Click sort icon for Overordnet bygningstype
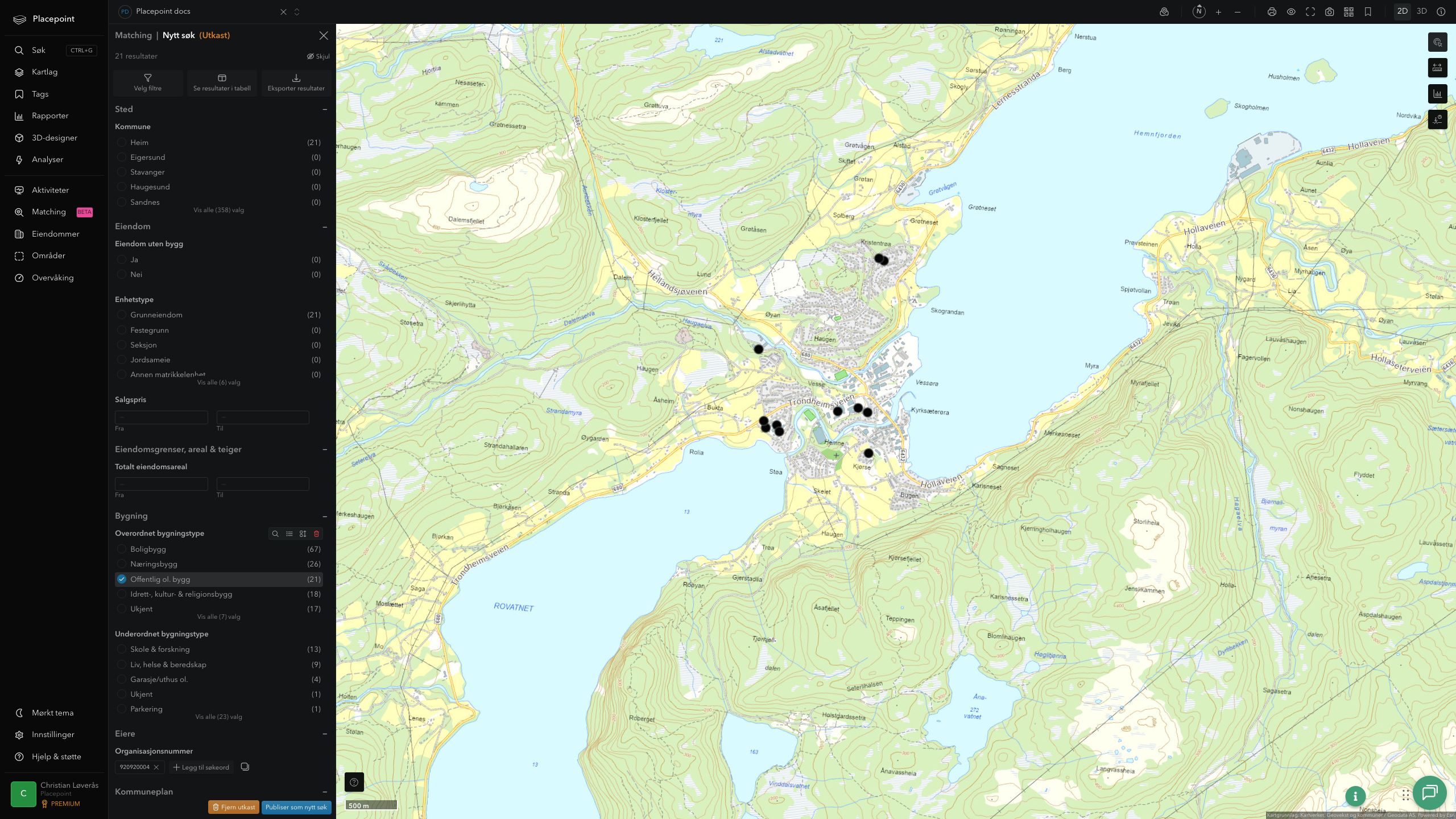This screenshot has width=1456, height=819. click(x=303, y=533)
